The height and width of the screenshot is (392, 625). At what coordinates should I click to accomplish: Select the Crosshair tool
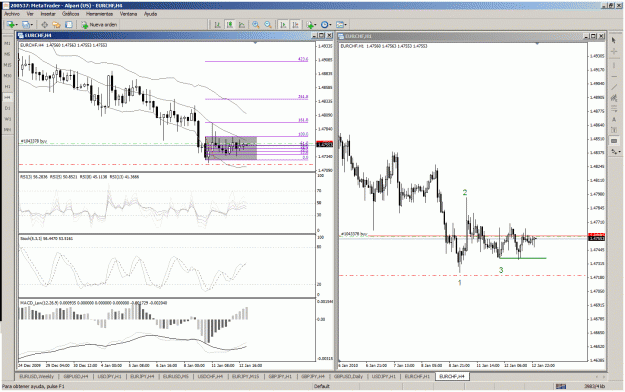(x=614, y=51)
